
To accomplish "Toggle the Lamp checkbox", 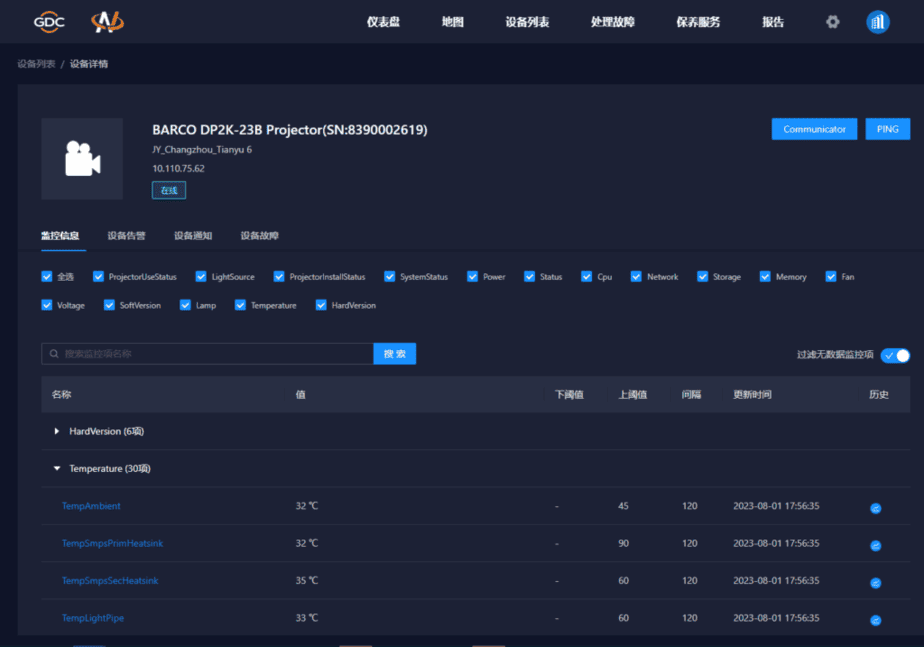I will coord(185,305).
